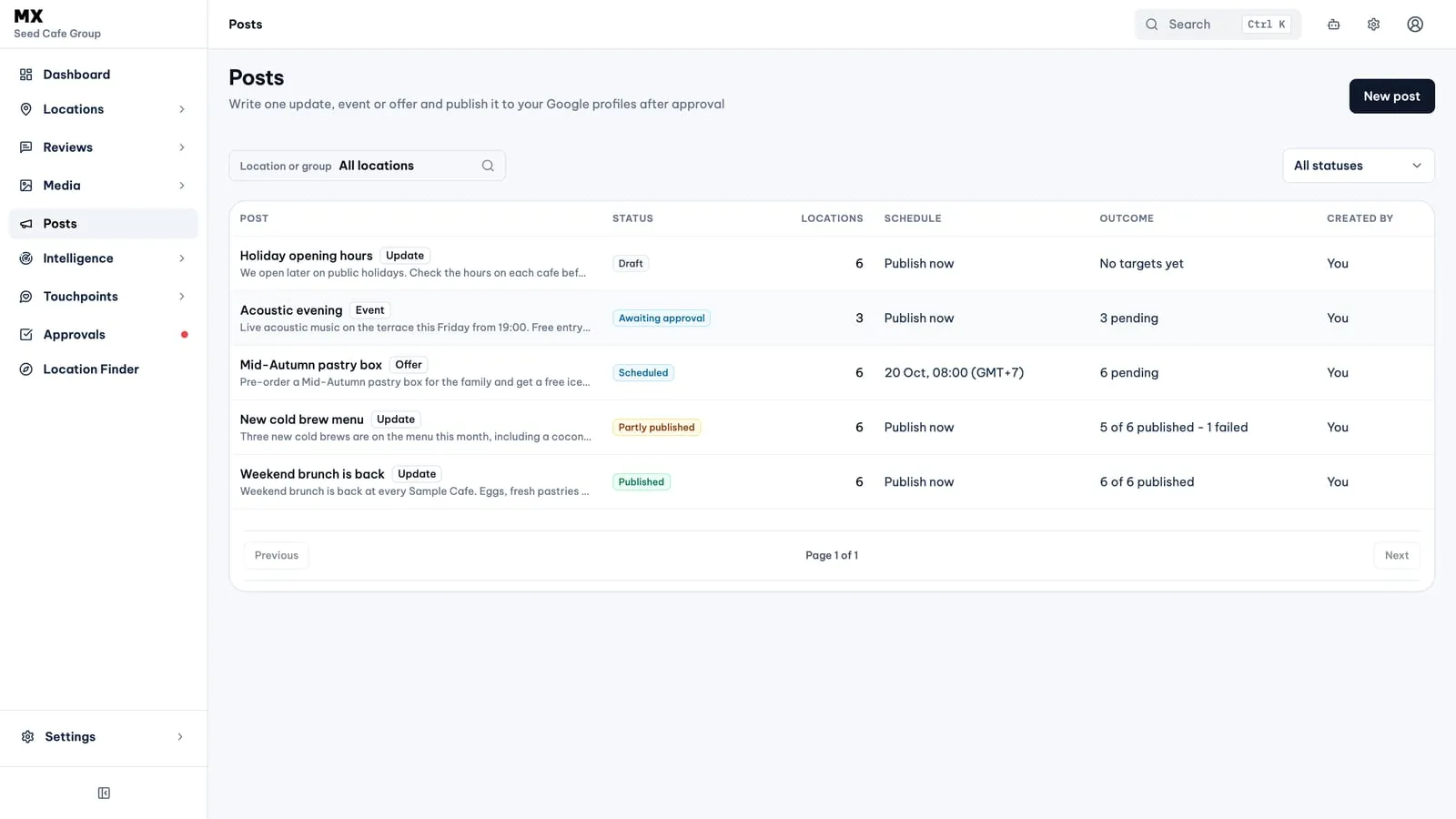
Task: Open the Acoustic evening post
Action: [291, 310]
